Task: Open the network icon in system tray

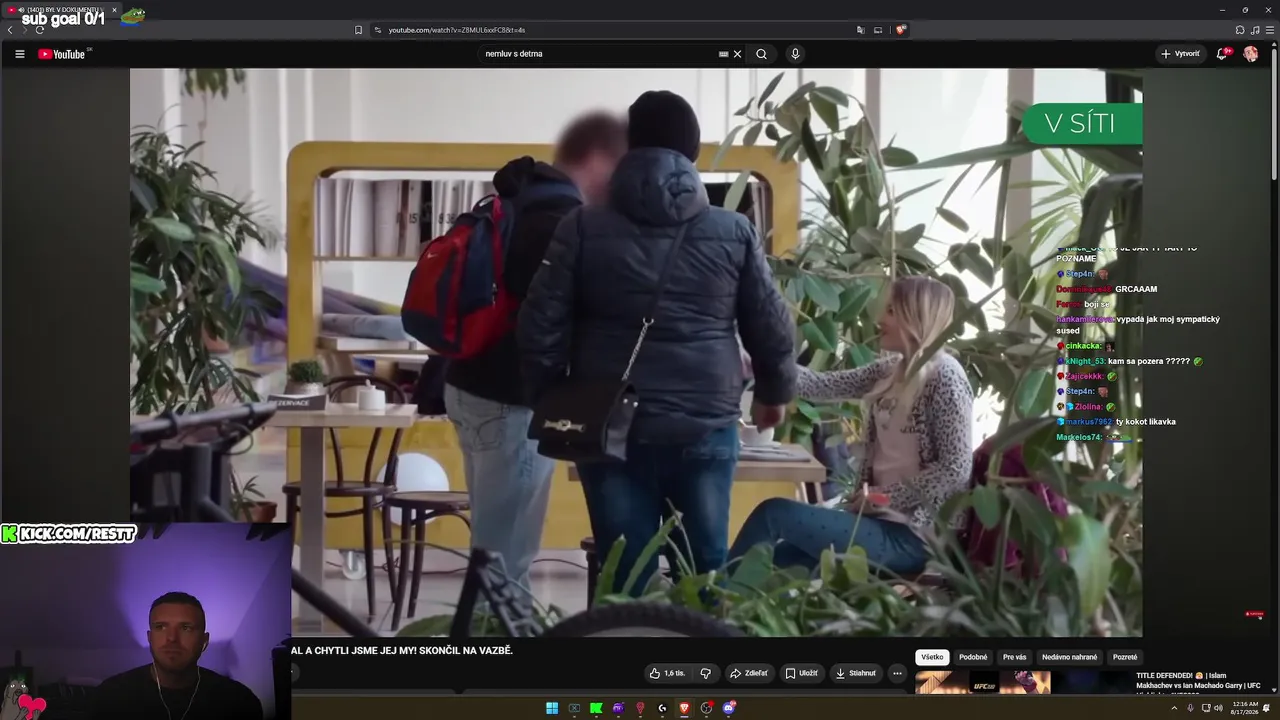Action: tap(1204, 708)
